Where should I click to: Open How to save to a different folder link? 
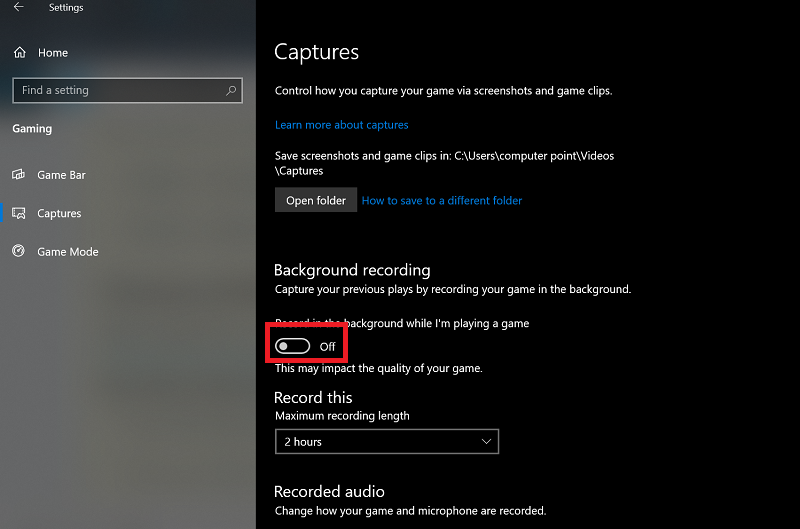point(442,200)
